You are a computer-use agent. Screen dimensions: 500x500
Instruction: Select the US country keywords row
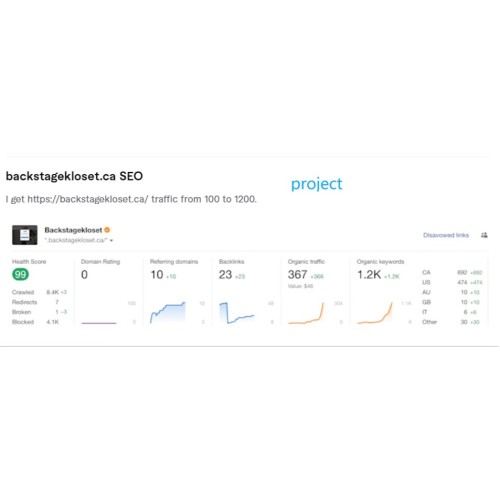point(452,282)
